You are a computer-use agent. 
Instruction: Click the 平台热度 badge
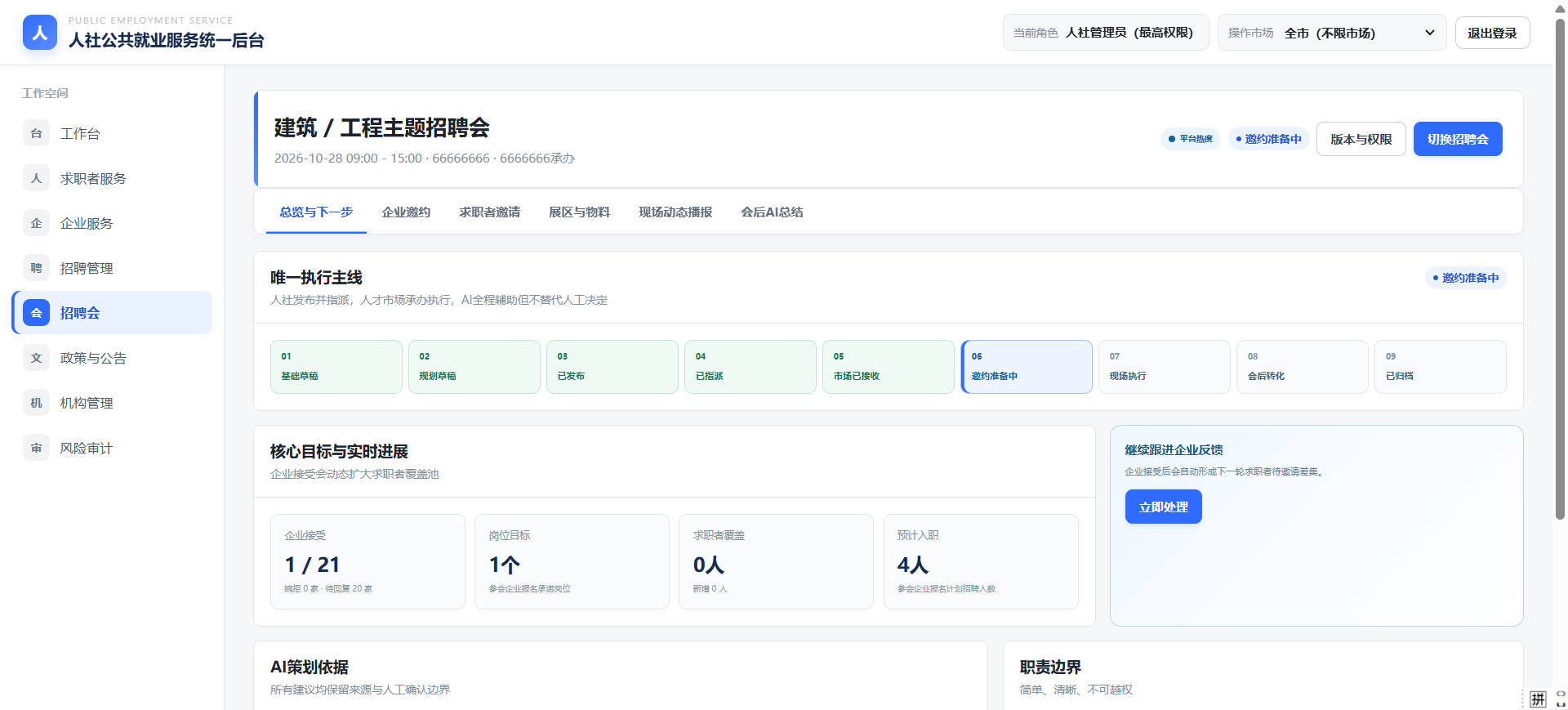[x=1191, y=139]
